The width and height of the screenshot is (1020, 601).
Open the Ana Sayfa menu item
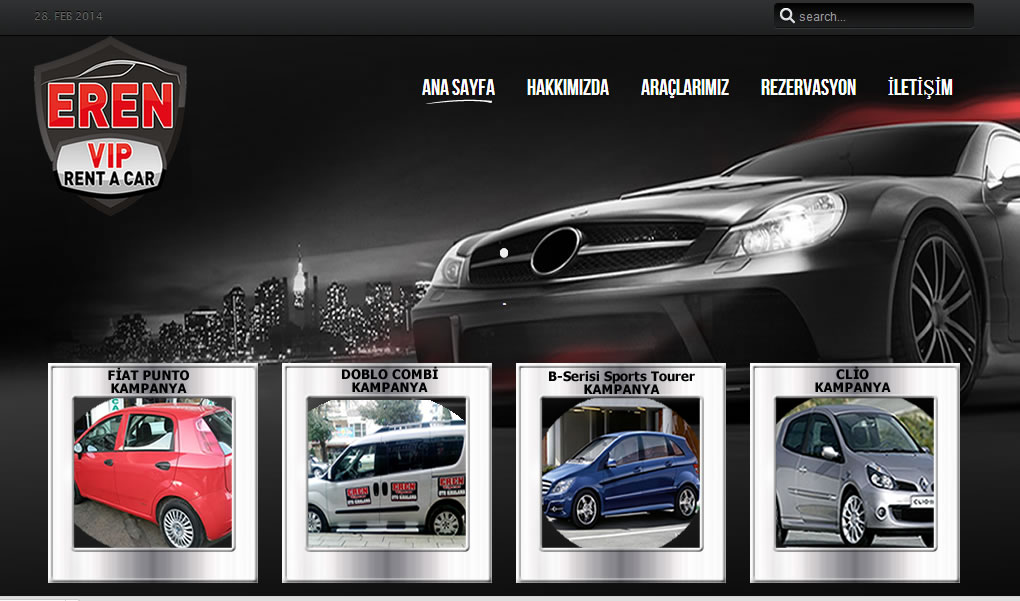tap(458, 88)
